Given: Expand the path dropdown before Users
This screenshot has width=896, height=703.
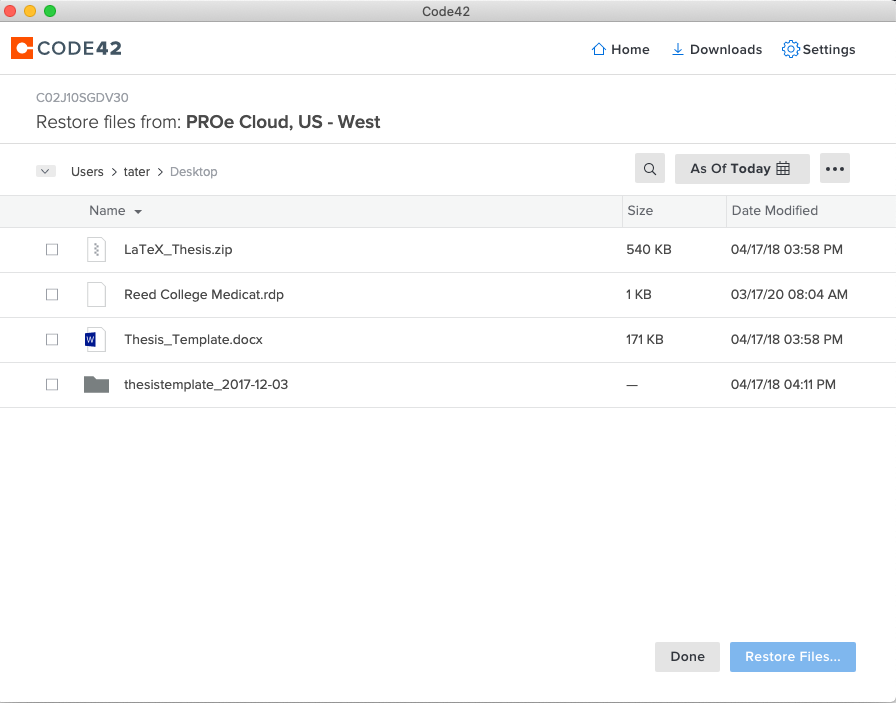Looking at the screenshot, I should (45, 171).
